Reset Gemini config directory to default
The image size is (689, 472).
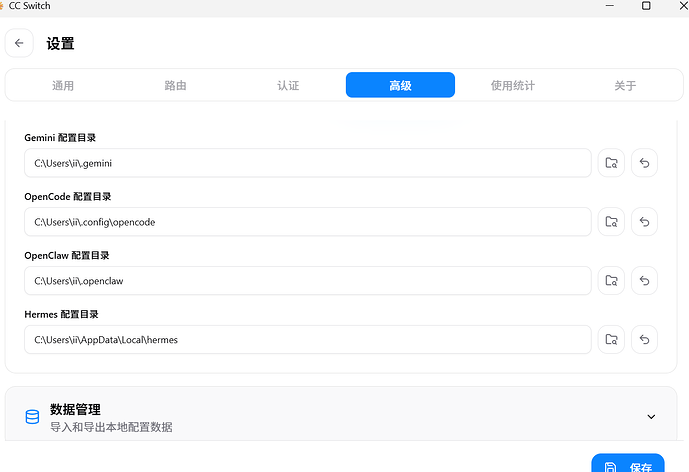coord(644,163)
